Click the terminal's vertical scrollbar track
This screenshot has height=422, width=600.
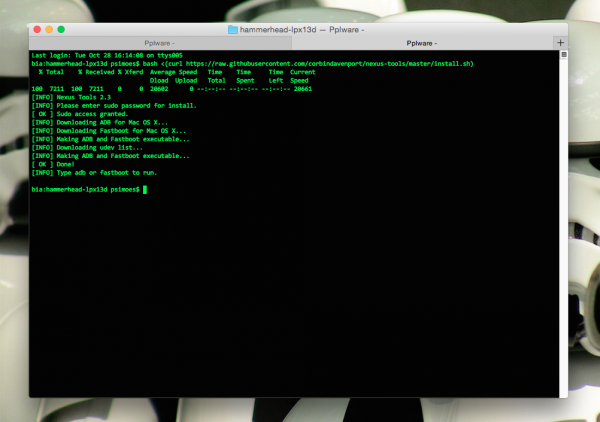[x=564, y=226]
